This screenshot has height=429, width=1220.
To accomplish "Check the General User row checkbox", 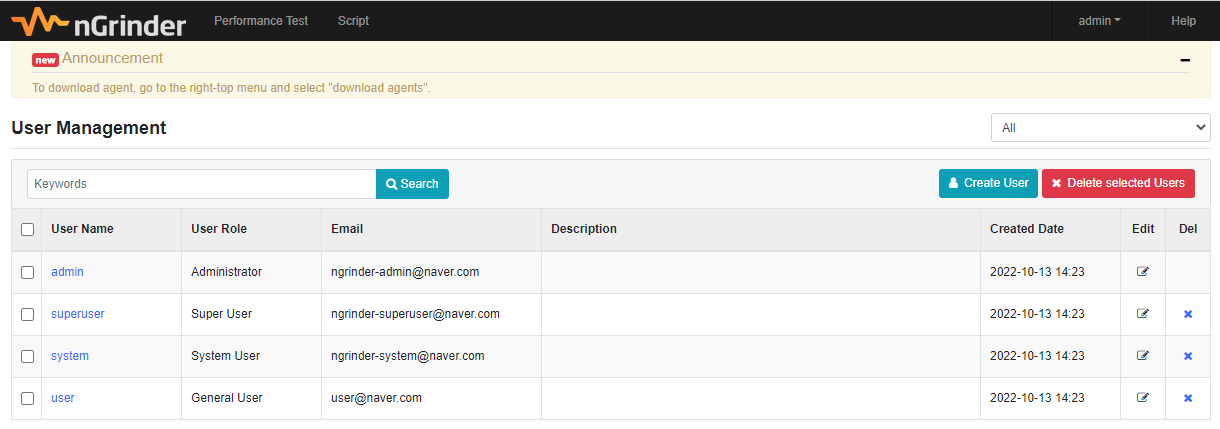I will [27, 398].
